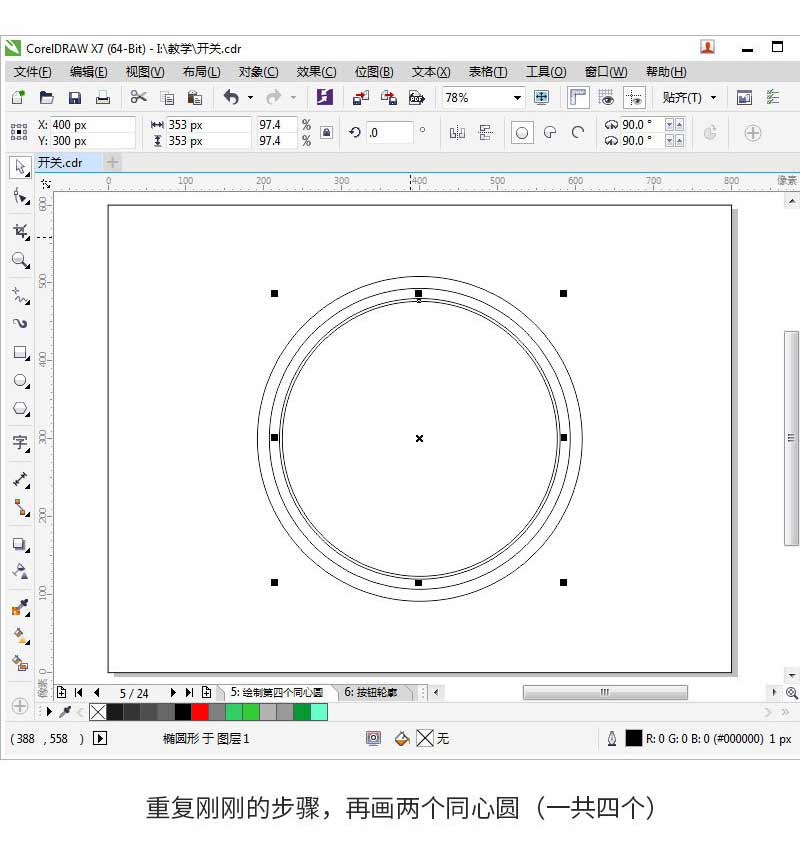
Task: Select the Ellipse tool
Action: tap(21, 381)
